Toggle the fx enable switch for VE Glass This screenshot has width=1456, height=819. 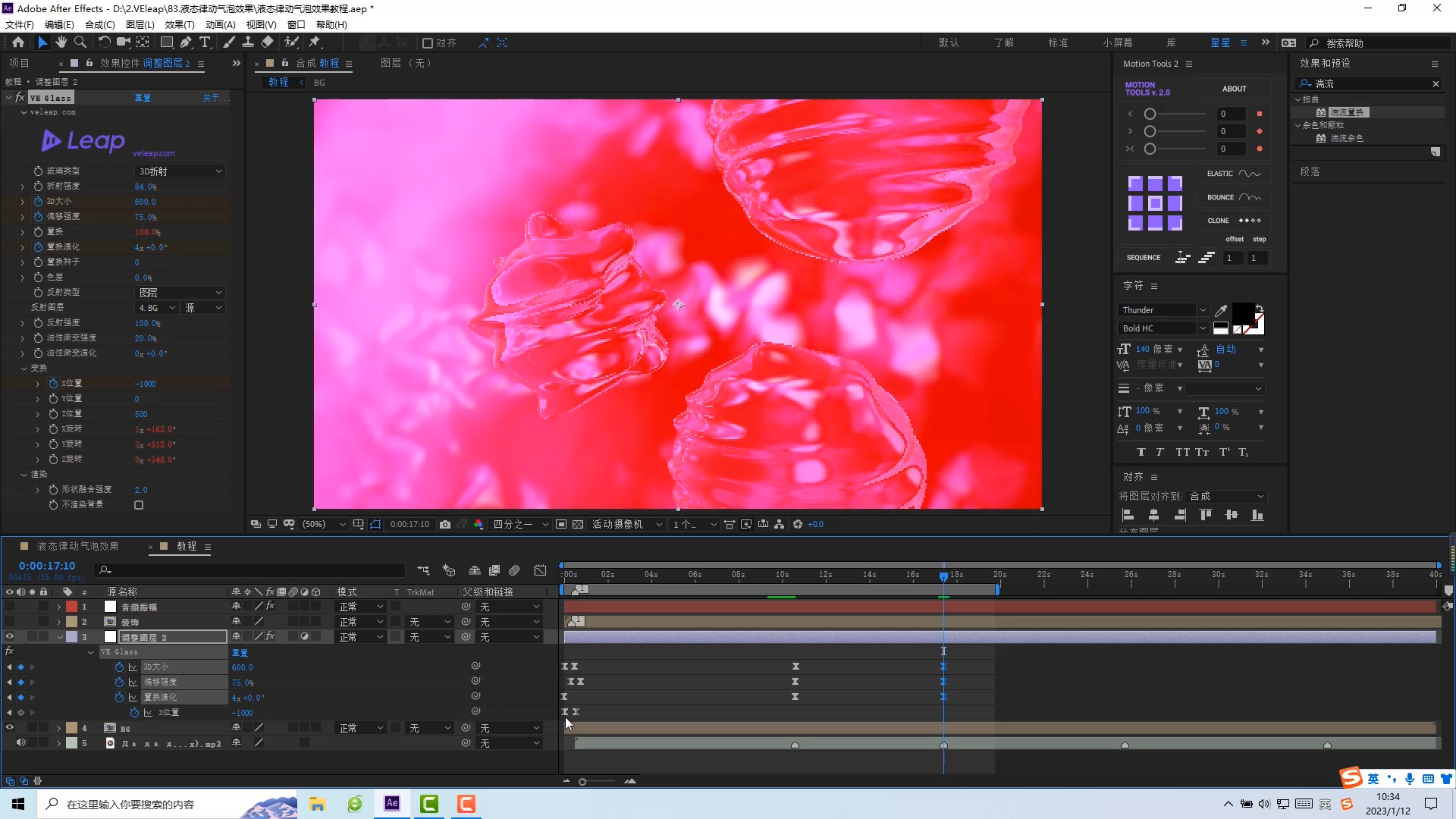point(20,98)
